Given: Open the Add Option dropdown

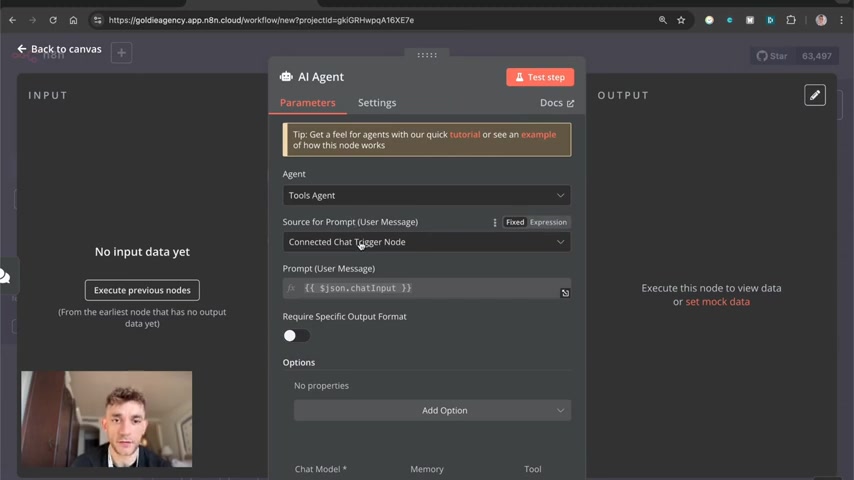Looking at the screenshot, I should point(432,410).
